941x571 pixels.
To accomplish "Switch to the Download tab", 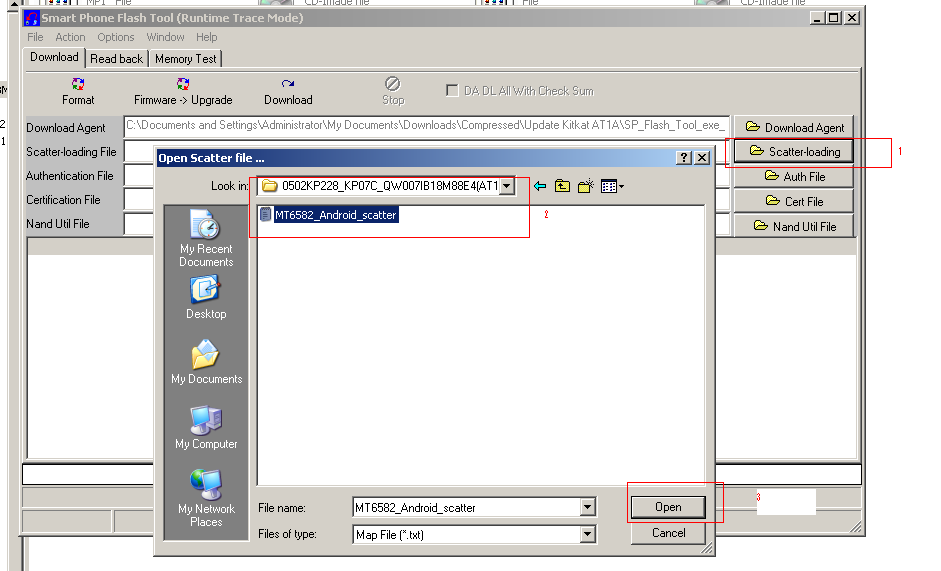I will pos(54,57).
